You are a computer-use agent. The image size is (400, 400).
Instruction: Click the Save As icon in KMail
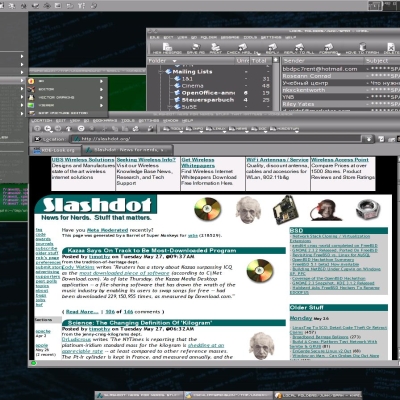coord(196,47)
